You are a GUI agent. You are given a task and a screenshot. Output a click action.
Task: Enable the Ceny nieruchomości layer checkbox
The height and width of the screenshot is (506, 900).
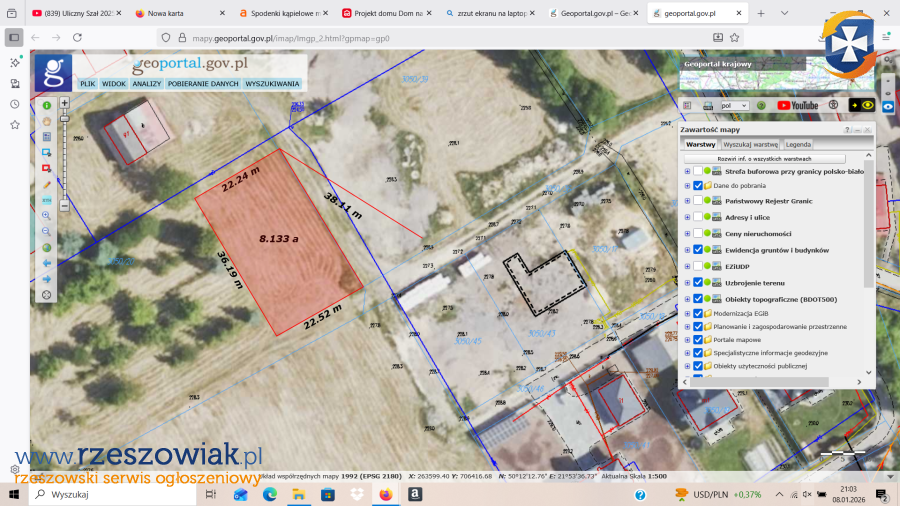click(x=698, y=233)
